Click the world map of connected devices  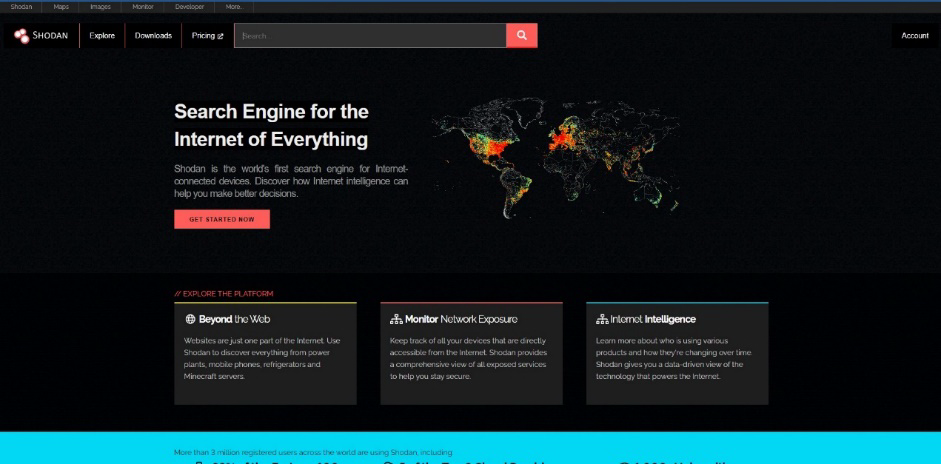coord(556,158)
